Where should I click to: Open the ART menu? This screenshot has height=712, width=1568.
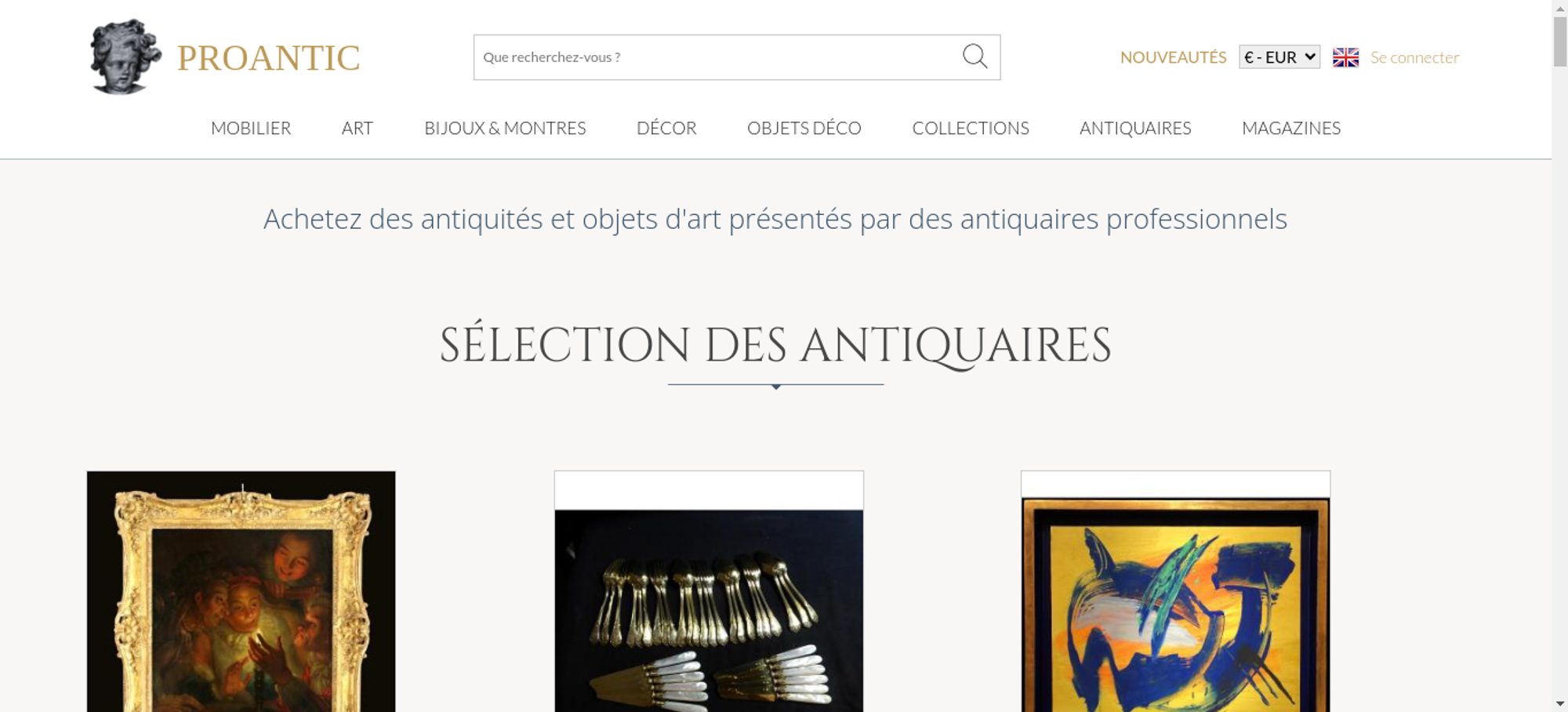pyautogui.click(x=358, y=128)
